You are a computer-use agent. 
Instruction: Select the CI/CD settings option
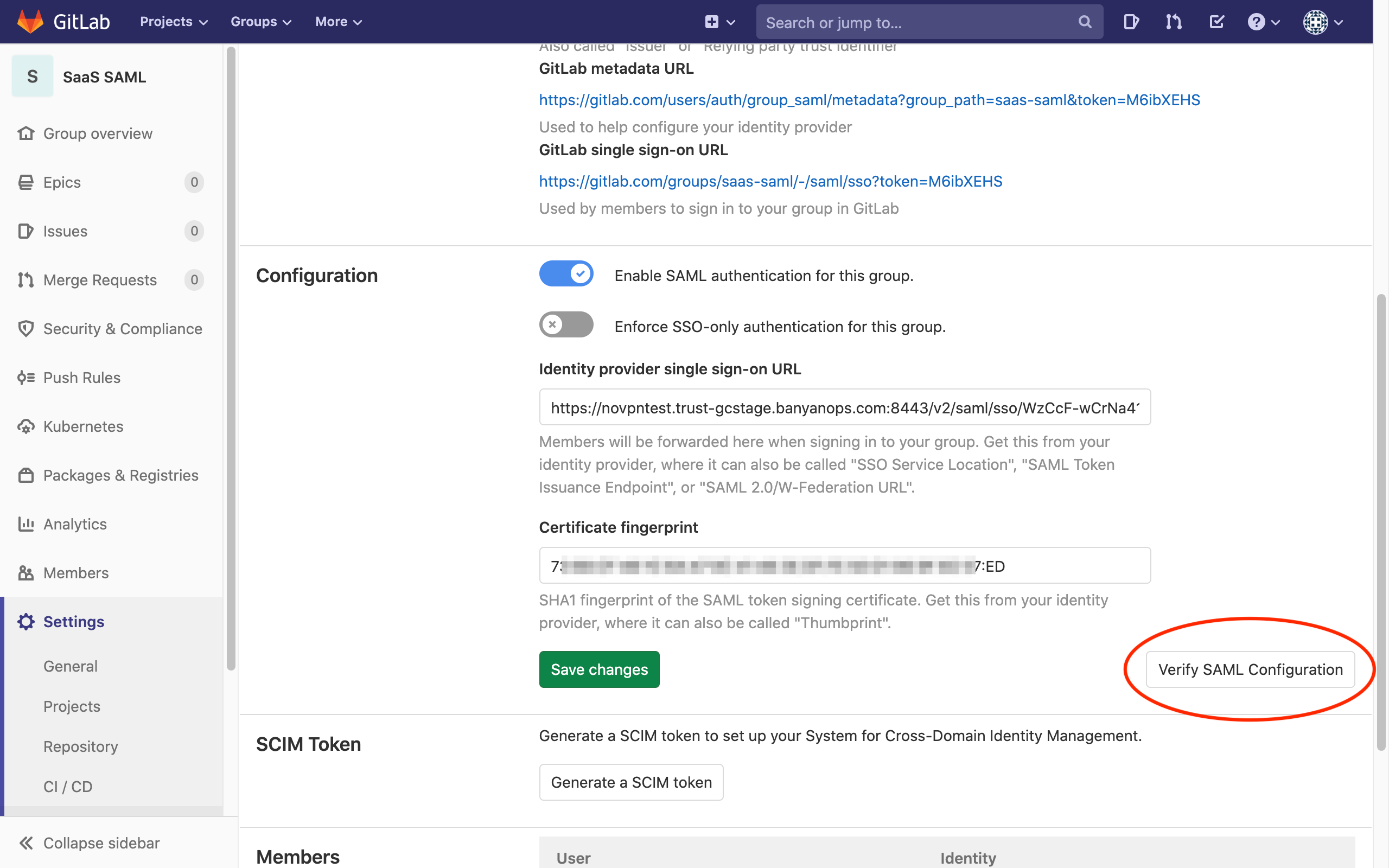point(68,786)
